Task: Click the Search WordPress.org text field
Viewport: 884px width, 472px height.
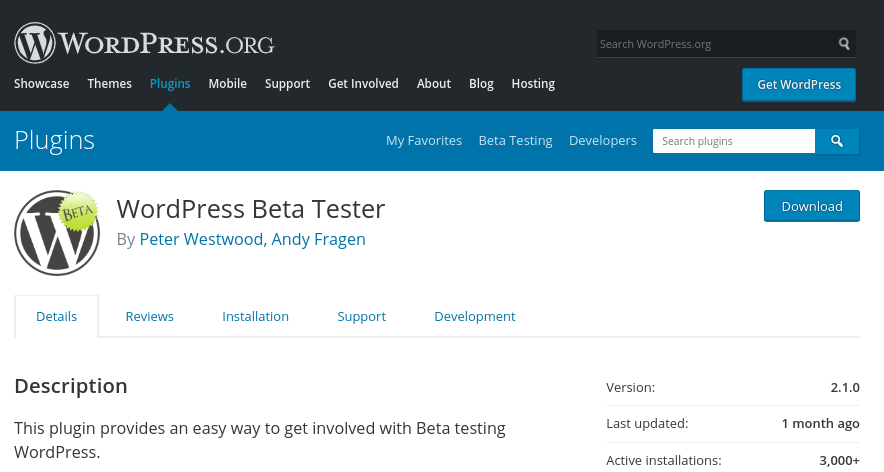Action: point(714,44)
